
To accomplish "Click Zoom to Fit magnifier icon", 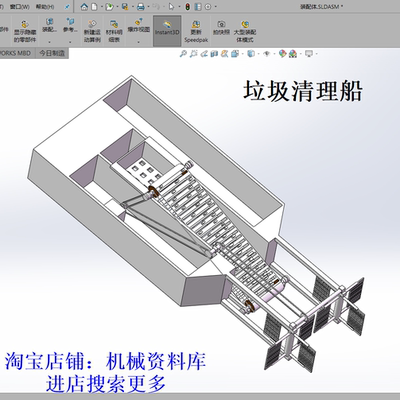I will [183, 54].
